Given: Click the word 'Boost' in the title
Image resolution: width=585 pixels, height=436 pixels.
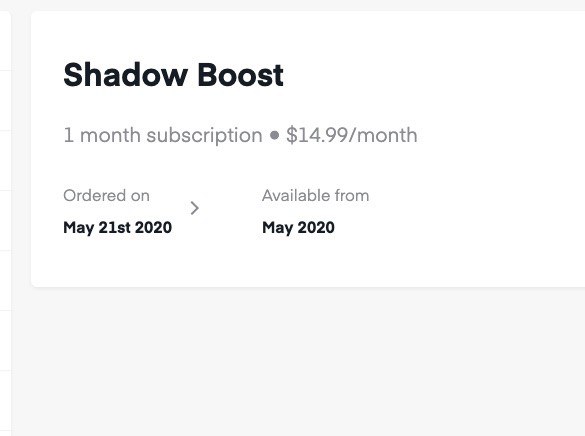Looking at the screenshot, I should (x=241, y=75).
